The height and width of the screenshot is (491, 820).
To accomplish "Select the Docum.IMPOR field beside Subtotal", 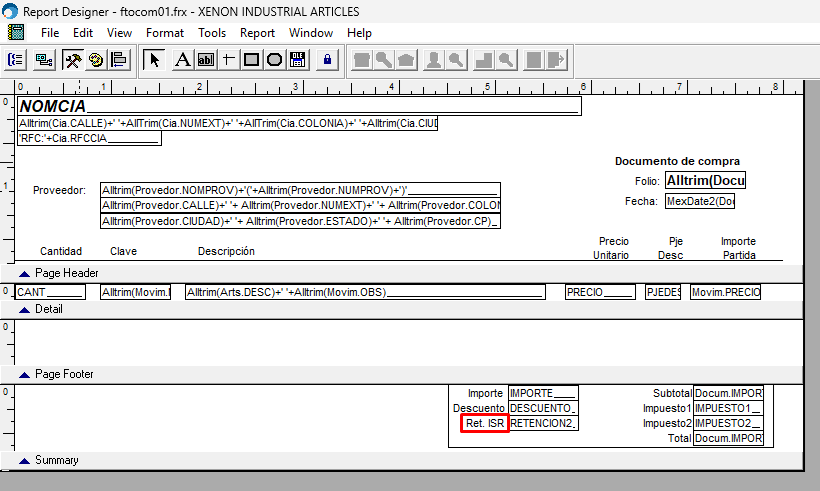I will click(x=728, y=393).
